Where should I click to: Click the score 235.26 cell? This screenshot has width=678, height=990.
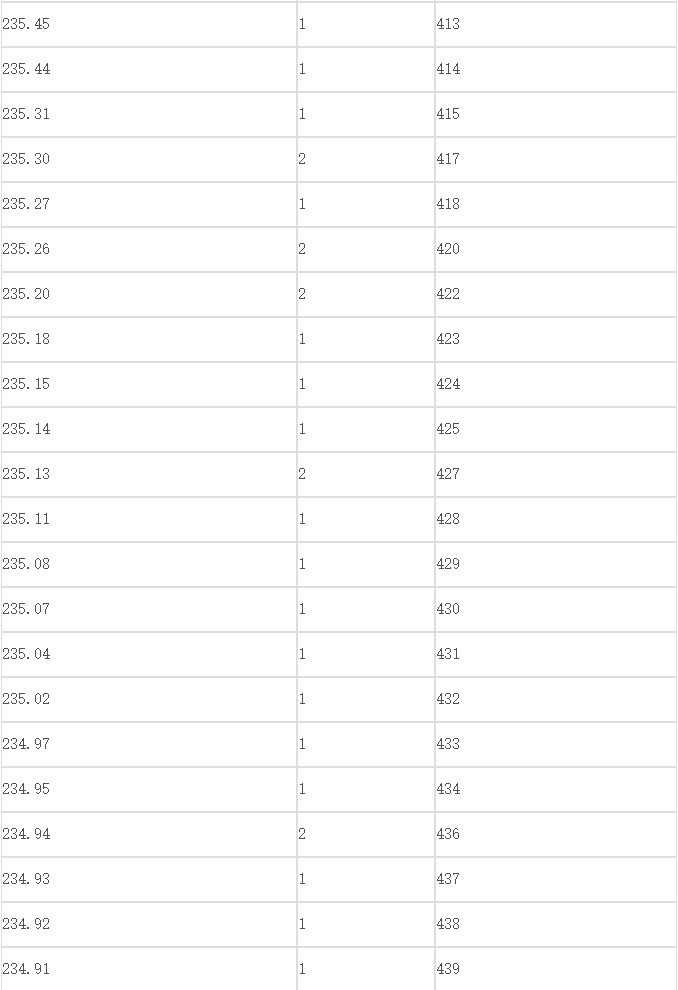149,249
